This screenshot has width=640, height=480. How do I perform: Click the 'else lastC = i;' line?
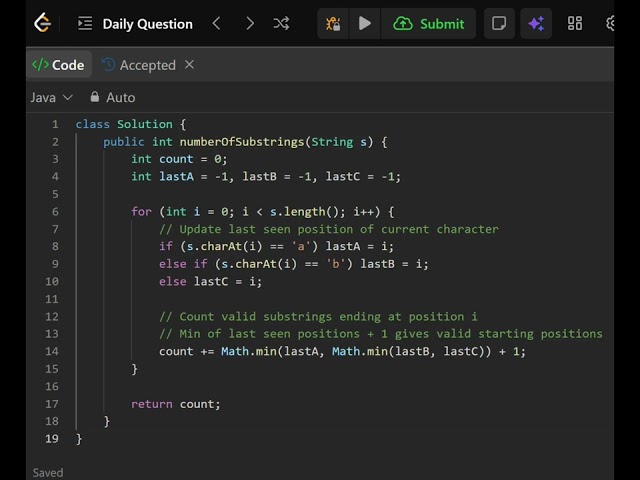coord(210,282)
